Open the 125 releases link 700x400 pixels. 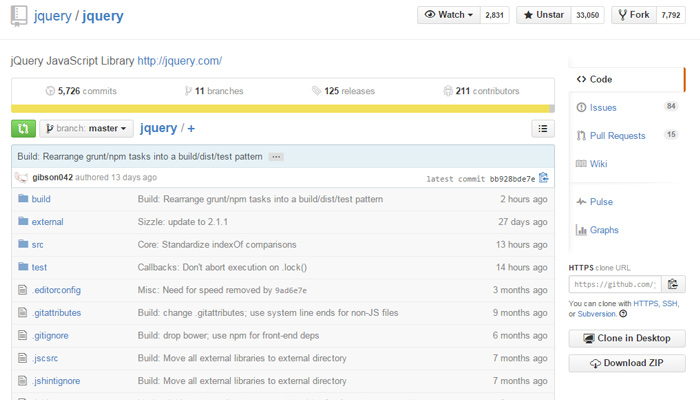pyautogui.click(x=343, y=91)
